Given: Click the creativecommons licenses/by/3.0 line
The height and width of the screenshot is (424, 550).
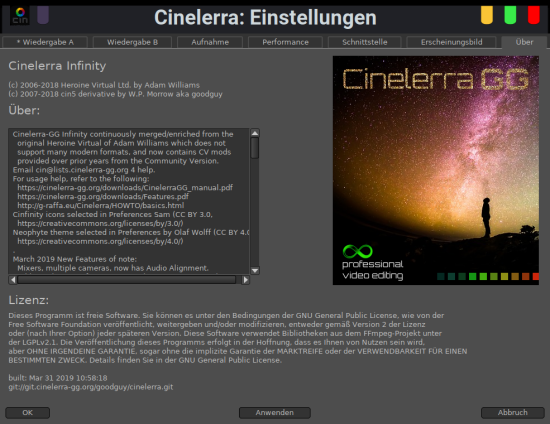Looking at the screenshot, I should click(x=100, y=223).
